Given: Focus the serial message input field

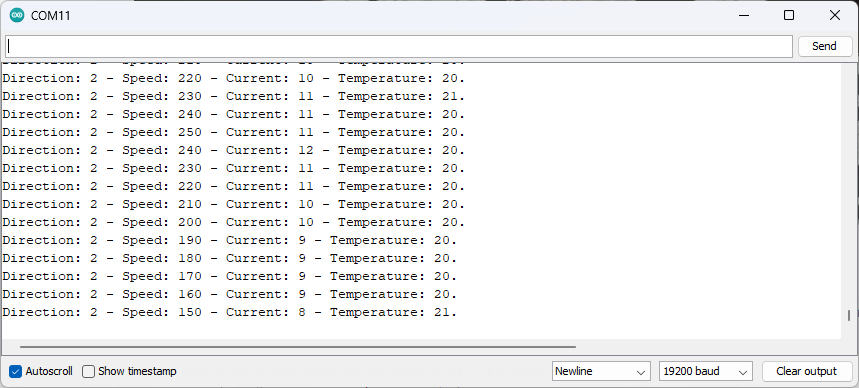Looking at the screenshot, I should tap(399, 46).
